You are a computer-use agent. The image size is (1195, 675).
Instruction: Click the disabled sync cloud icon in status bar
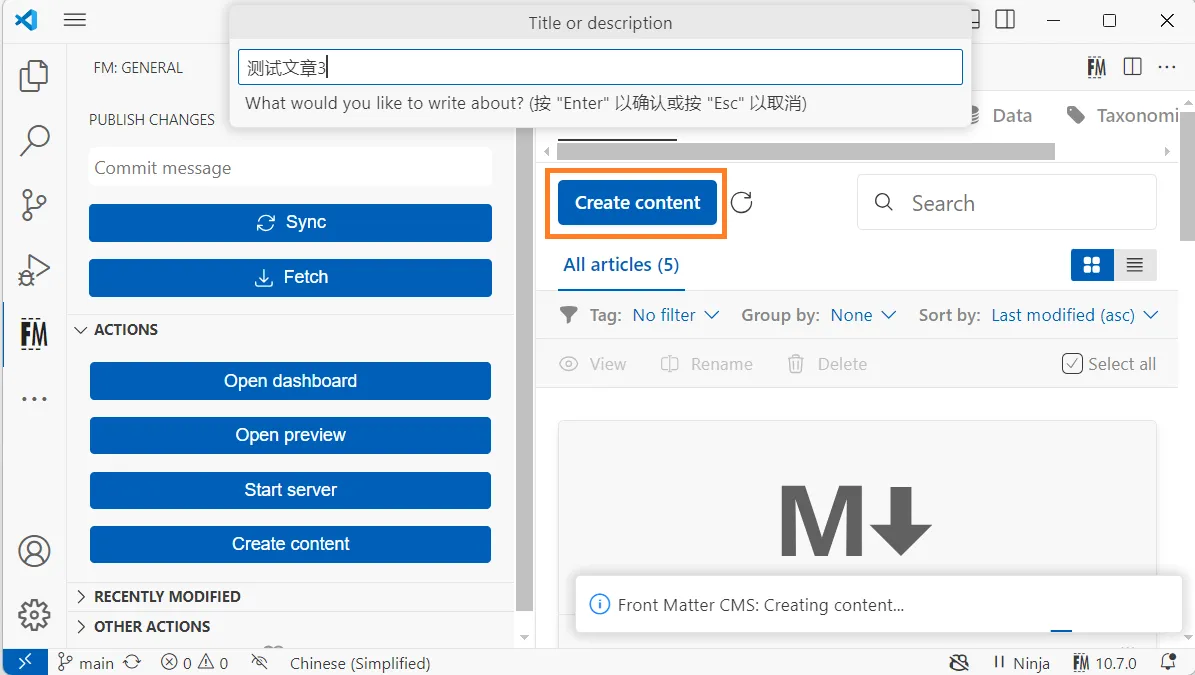tap(960, 662)
